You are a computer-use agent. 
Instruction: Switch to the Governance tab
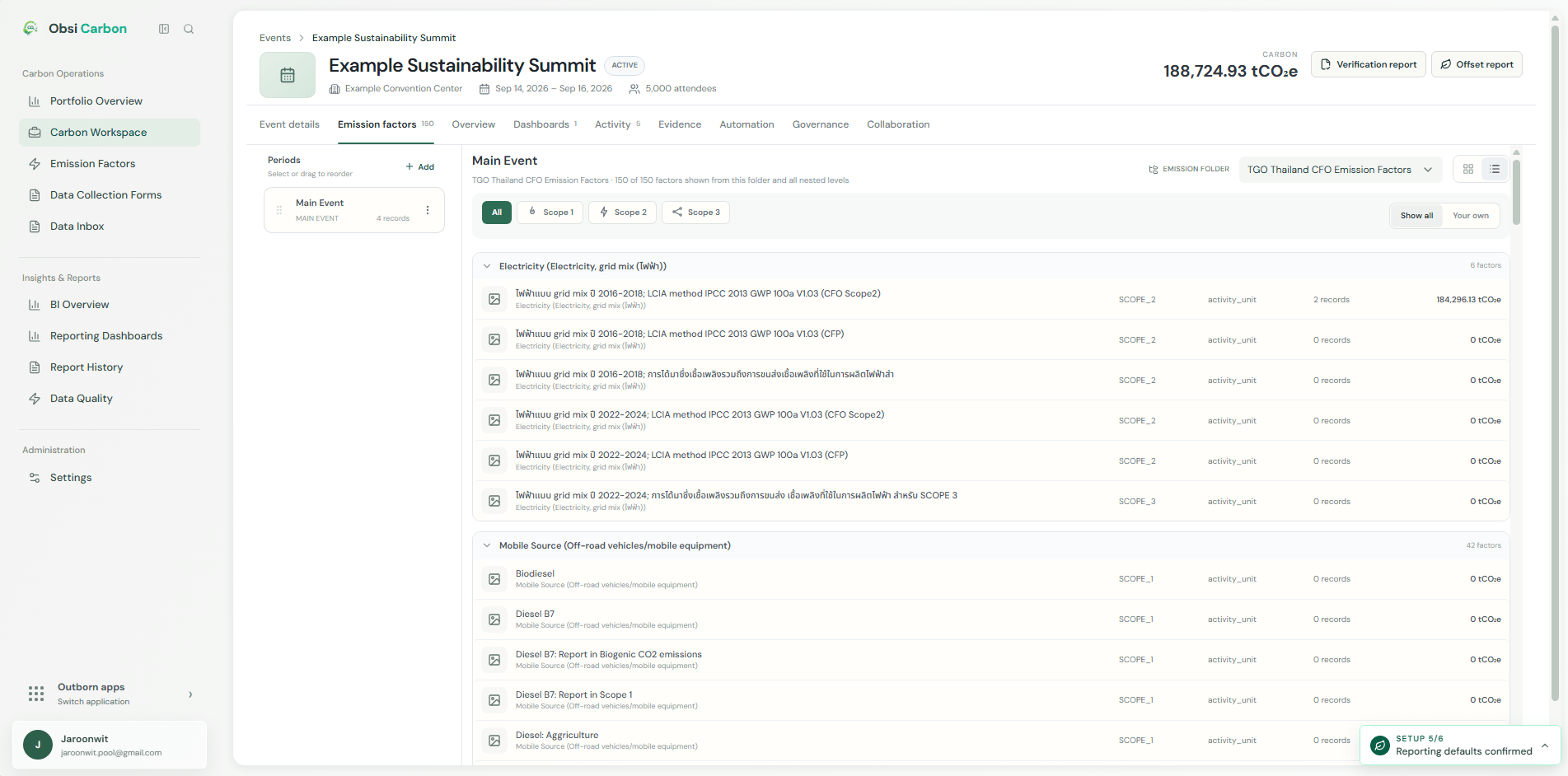click(x=821, y=124)
